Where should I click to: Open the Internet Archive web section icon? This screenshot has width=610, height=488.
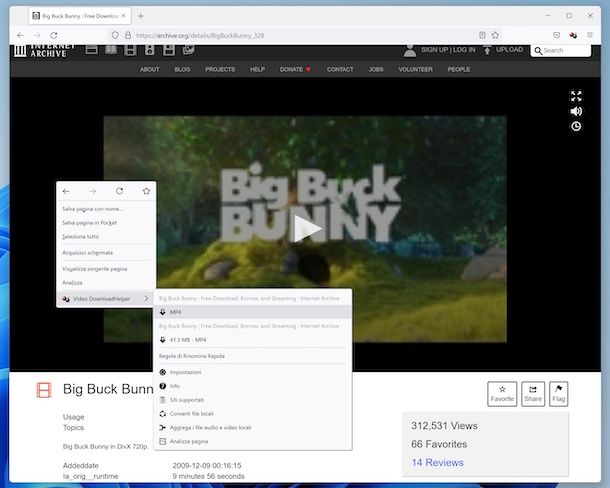(91, 49)
